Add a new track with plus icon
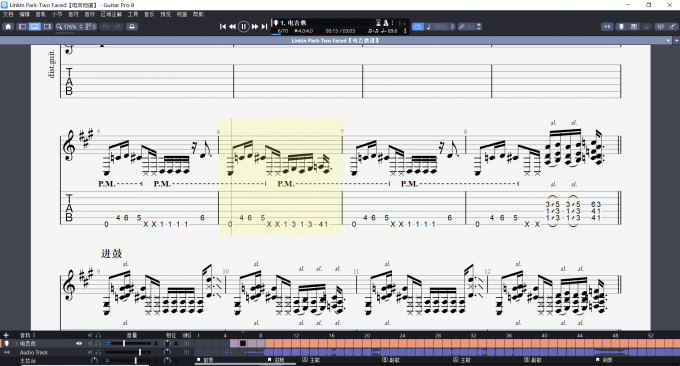680x366 pixels. point(6,335)
